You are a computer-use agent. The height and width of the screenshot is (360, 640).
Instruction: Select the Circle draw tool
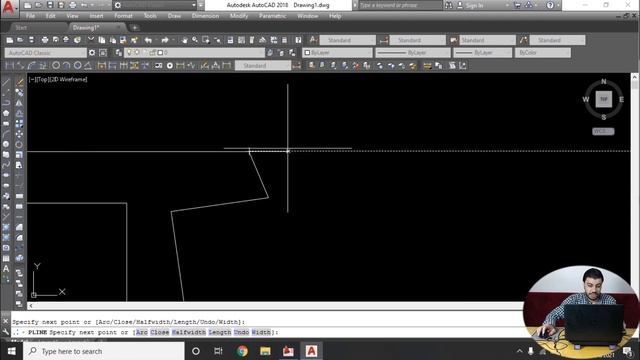6,144
